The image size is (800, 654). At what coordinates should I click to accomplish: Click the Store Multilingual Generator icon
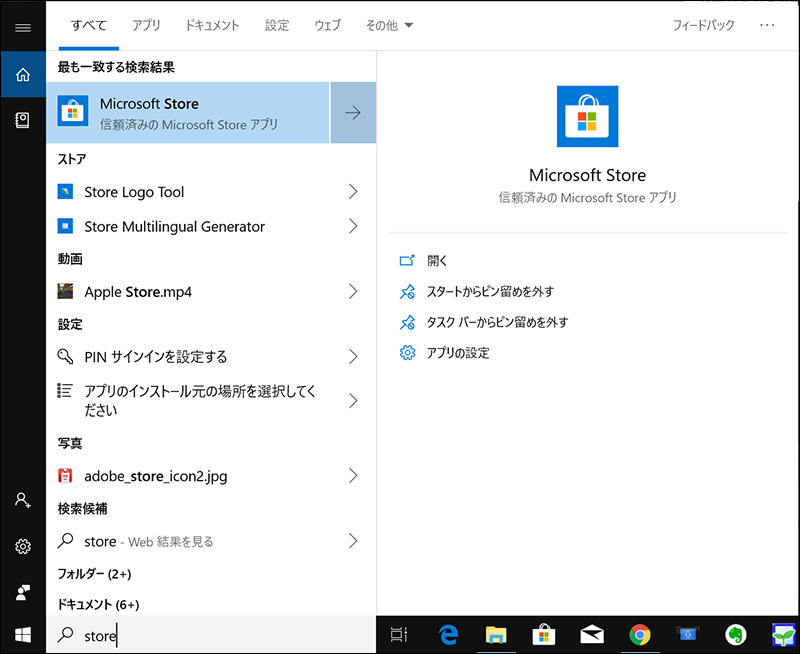tap(65, 226)
